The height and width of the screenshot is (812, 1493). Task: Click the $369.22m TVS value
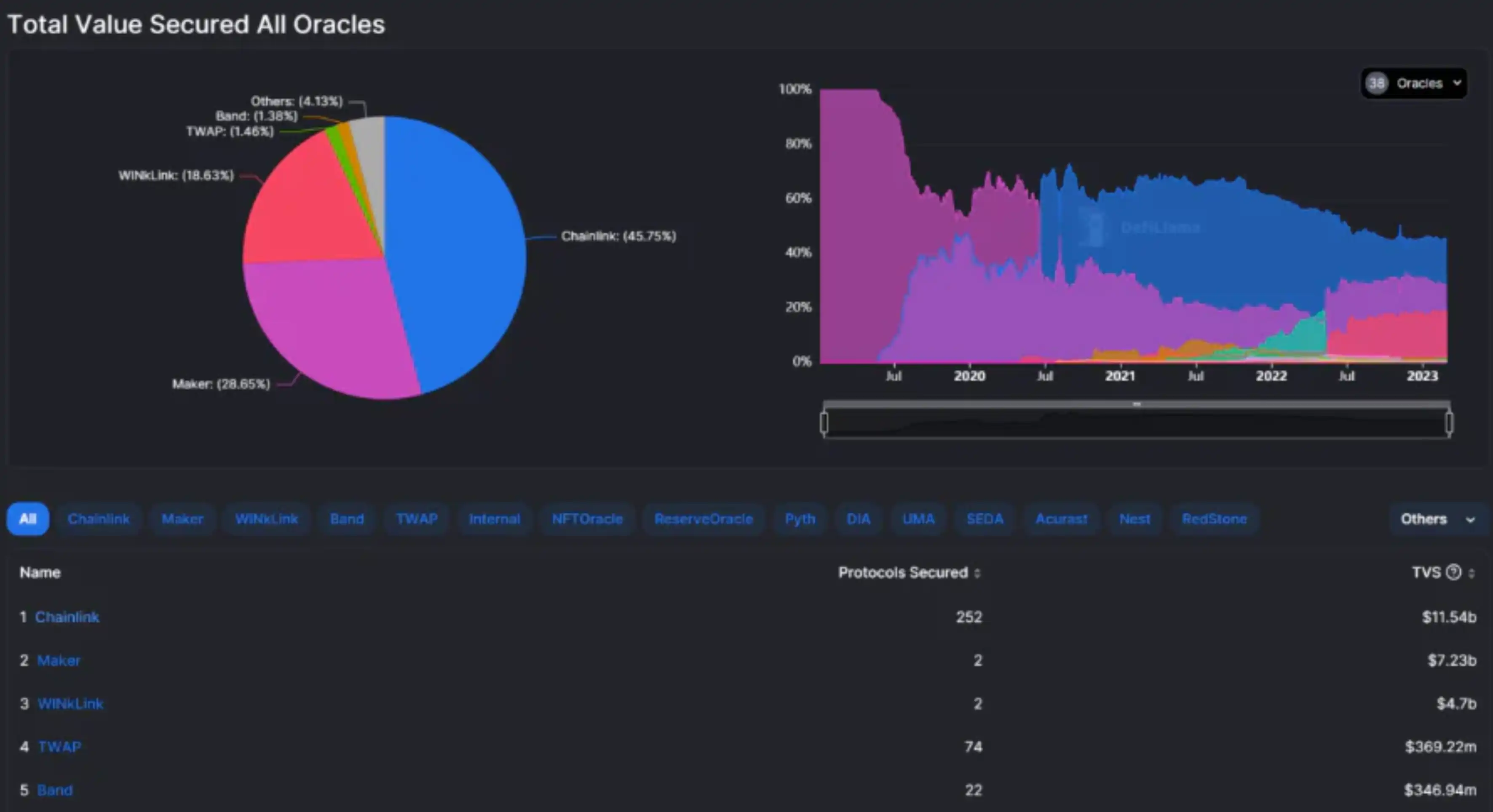[1441, 746]
